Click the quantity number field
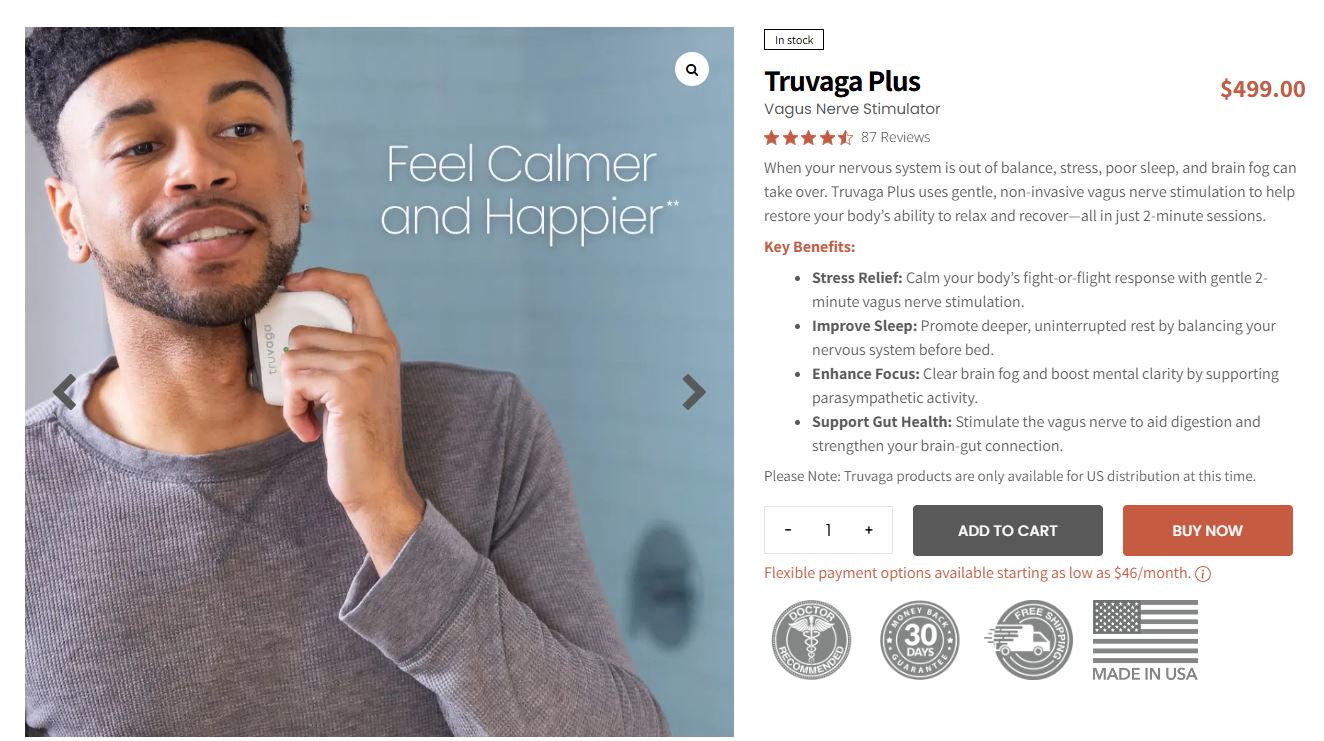1324x741 pixels. tap(828, 530)
